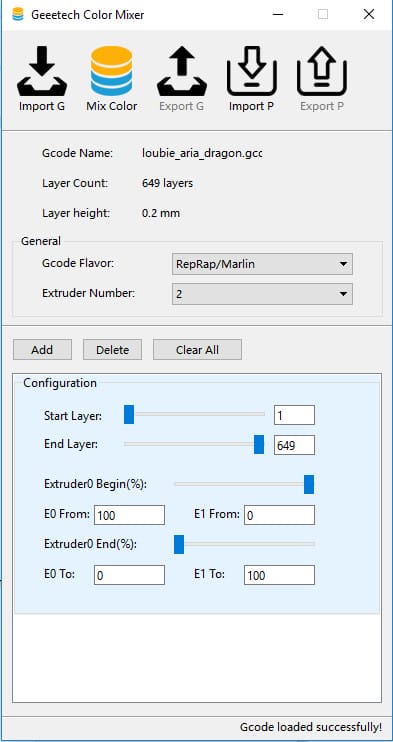Click the Extruder0 Begin(%) slider handle
This screenshot has width=393, height=742.
(309, 485)
